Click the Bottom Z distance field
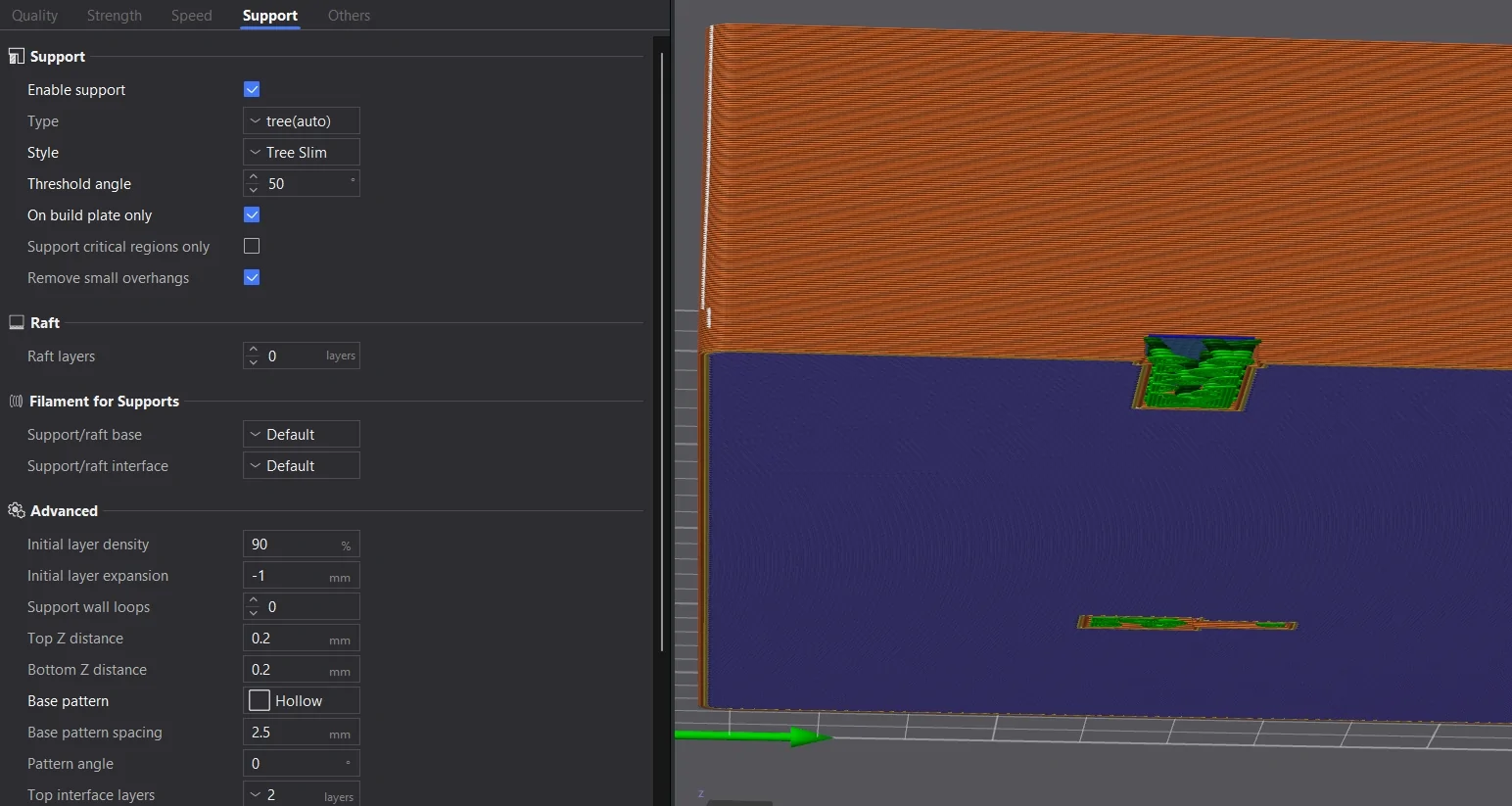 click(x=302, y=669)
